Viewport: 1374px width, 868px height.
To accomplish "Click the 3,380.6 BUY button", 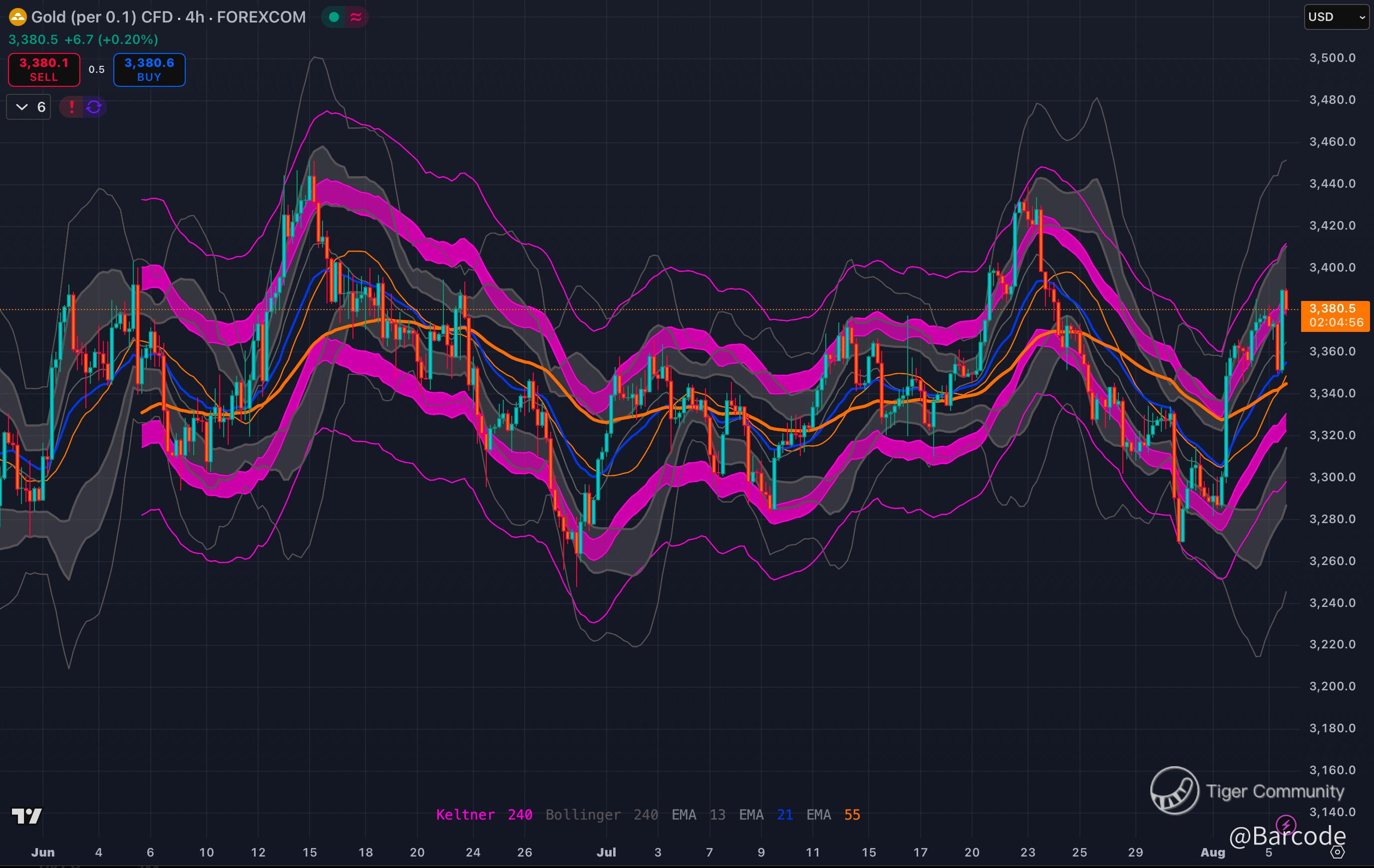I will point(149,69).
